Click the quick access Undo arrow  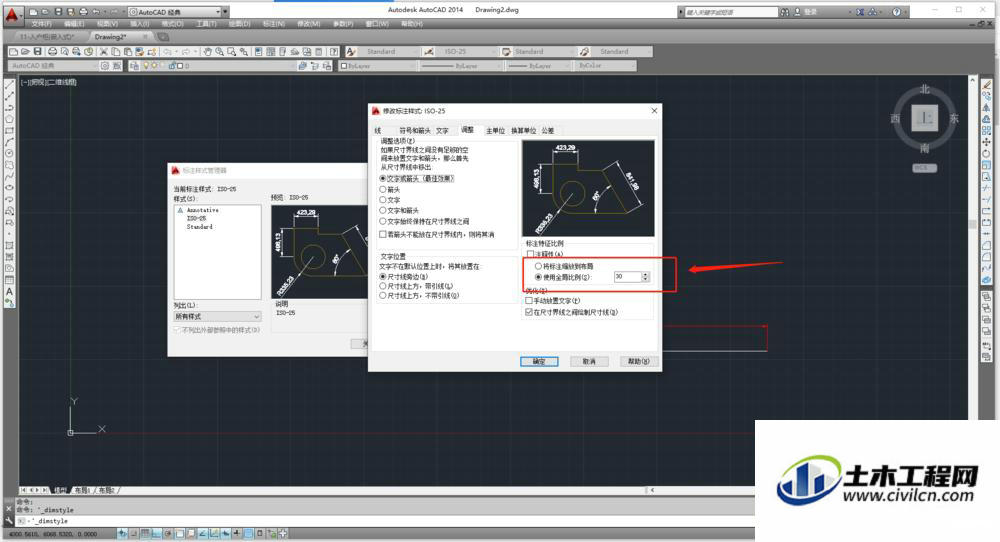[x=96, y=12]
